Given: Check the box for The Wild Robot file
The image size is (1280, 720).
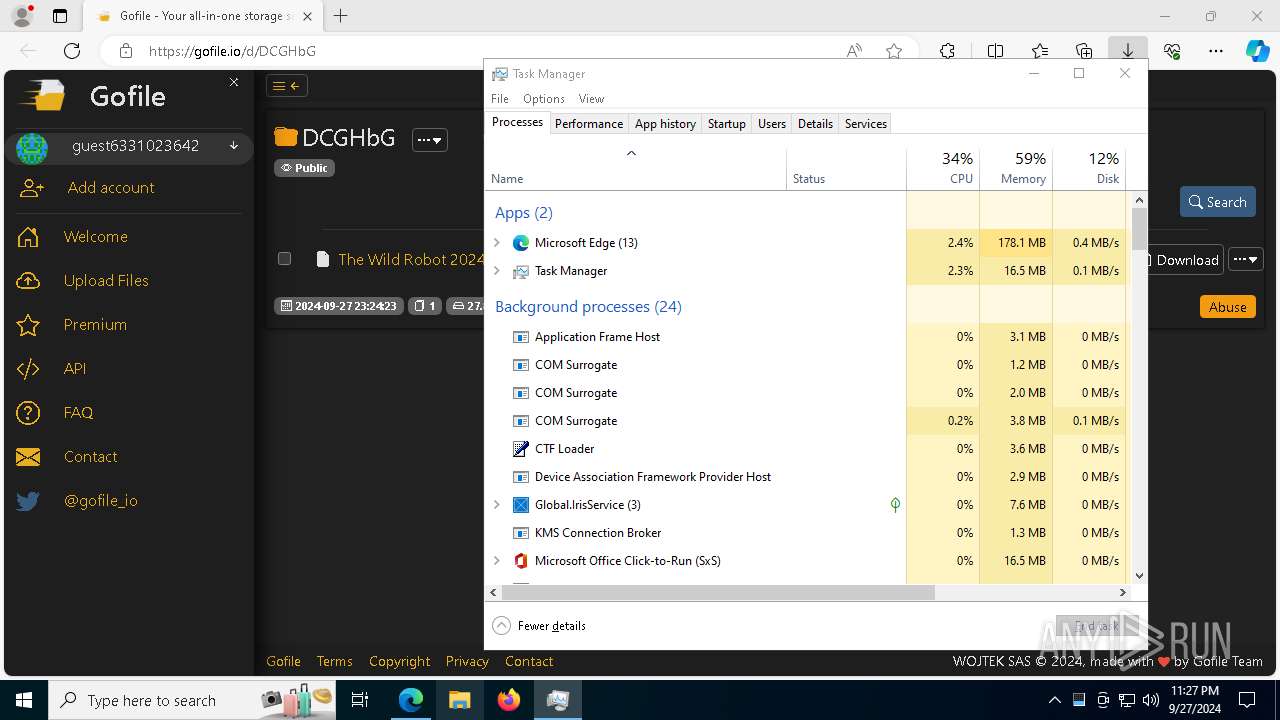Looking at the screenshot, I should [284, 259].
